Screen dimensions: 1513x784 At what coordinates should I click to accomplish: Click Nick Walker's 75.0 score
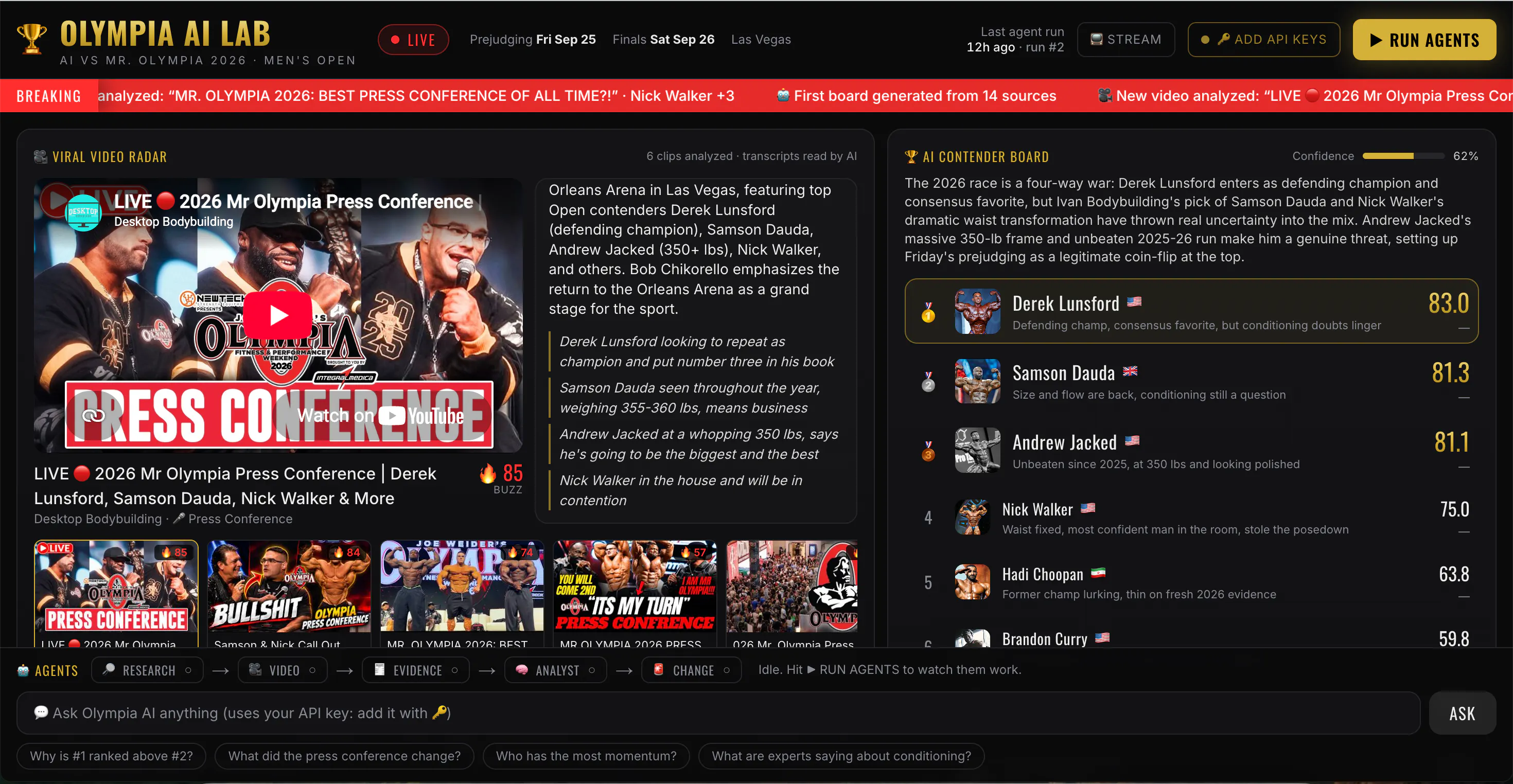tap(1454, 509)
